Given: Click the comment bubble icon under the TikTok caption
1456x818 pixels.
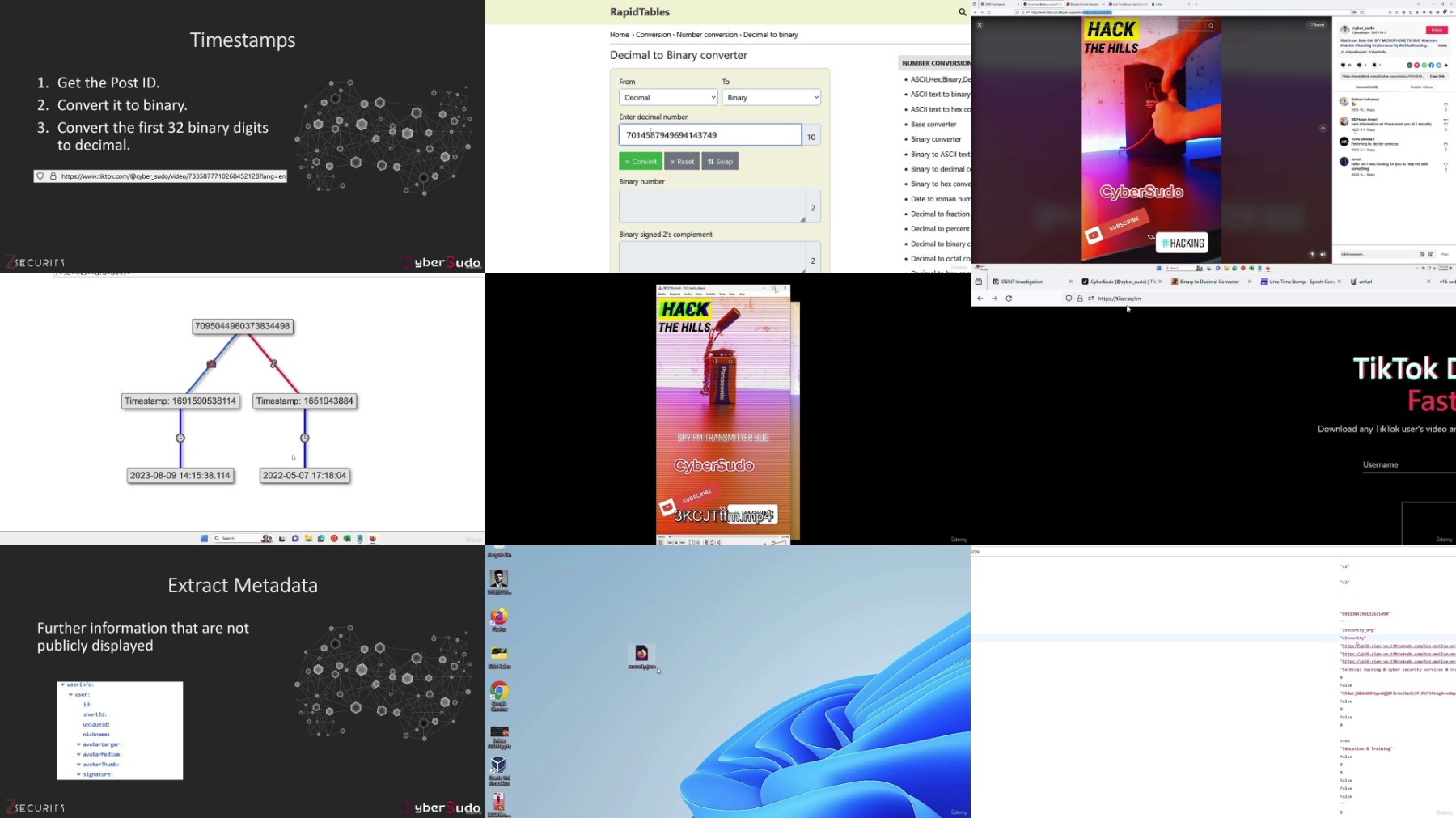Looking at the screenshot, I should (1360, 65).
